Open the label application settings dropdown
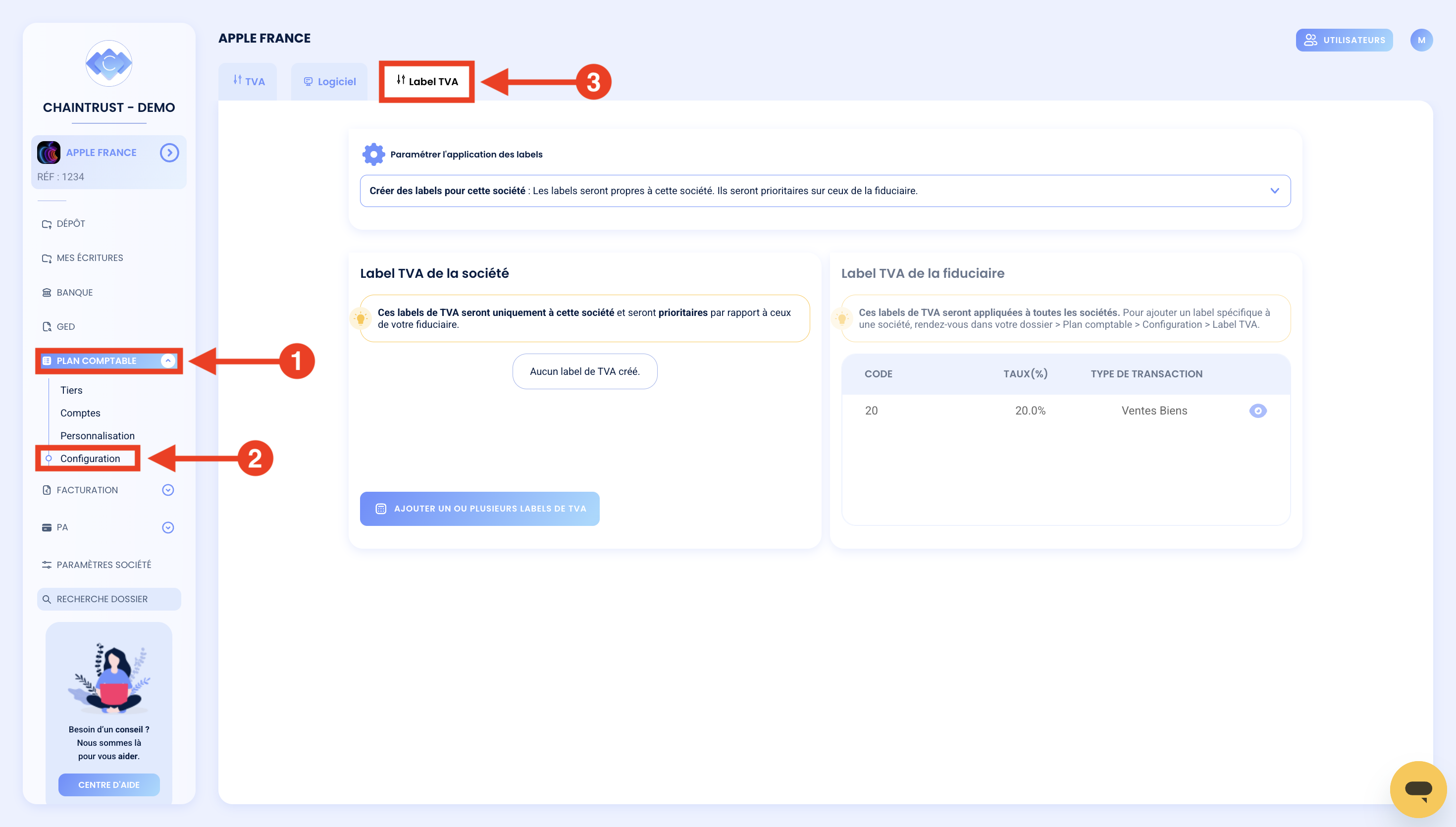The image size is (1456, 827). pos(825,191)
